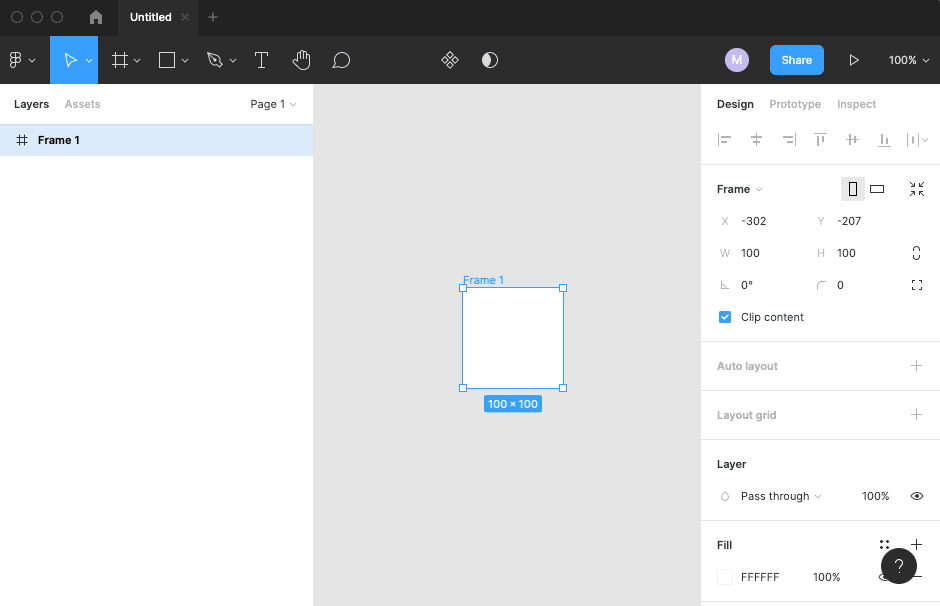Click the resize to fit icon
The image size is (940, 606).
click(x=917, y=189)
